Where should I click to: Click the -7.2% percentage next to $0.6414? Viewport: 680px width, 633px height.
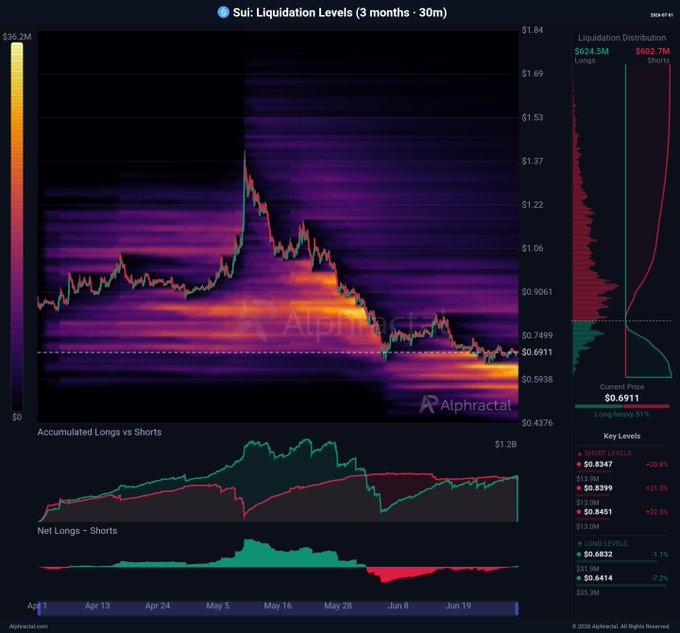point(660,578)
